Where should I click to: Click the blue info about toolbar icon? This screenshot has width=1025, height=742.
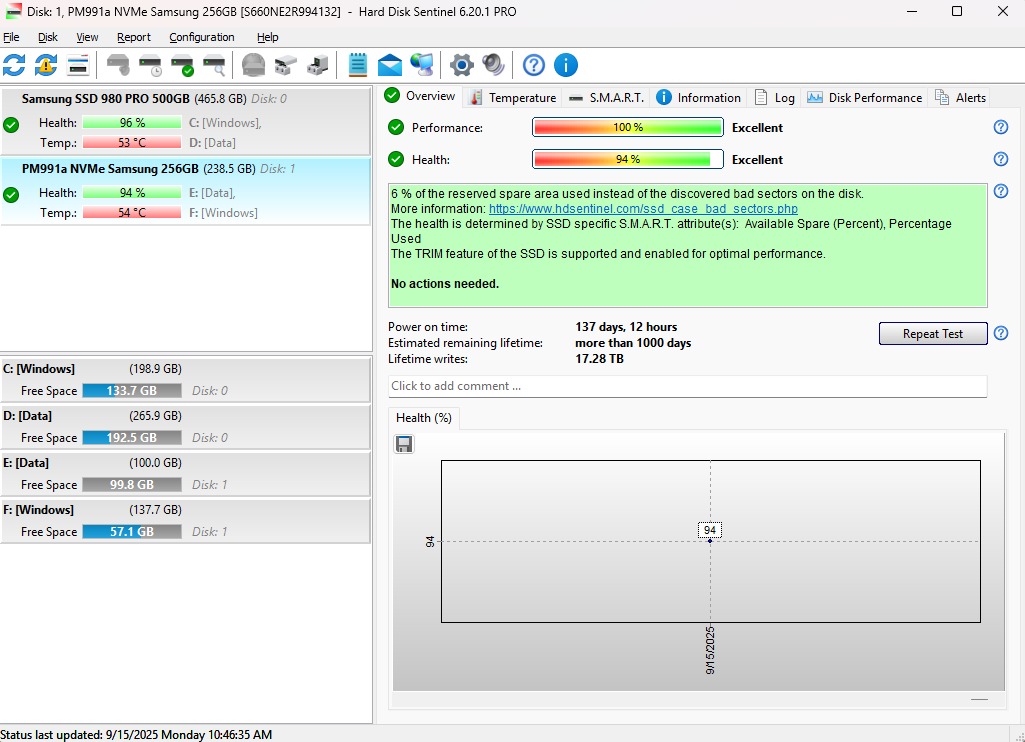click(x=566, y=65)
